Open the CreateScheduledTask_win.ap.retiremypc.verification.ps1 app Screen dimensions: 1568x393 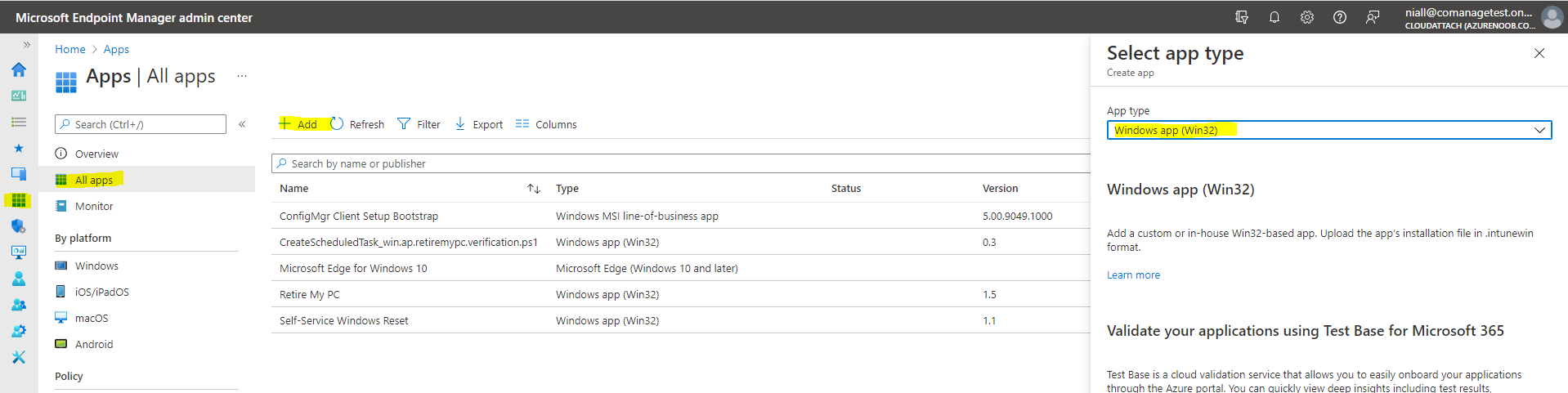(409, 242)
